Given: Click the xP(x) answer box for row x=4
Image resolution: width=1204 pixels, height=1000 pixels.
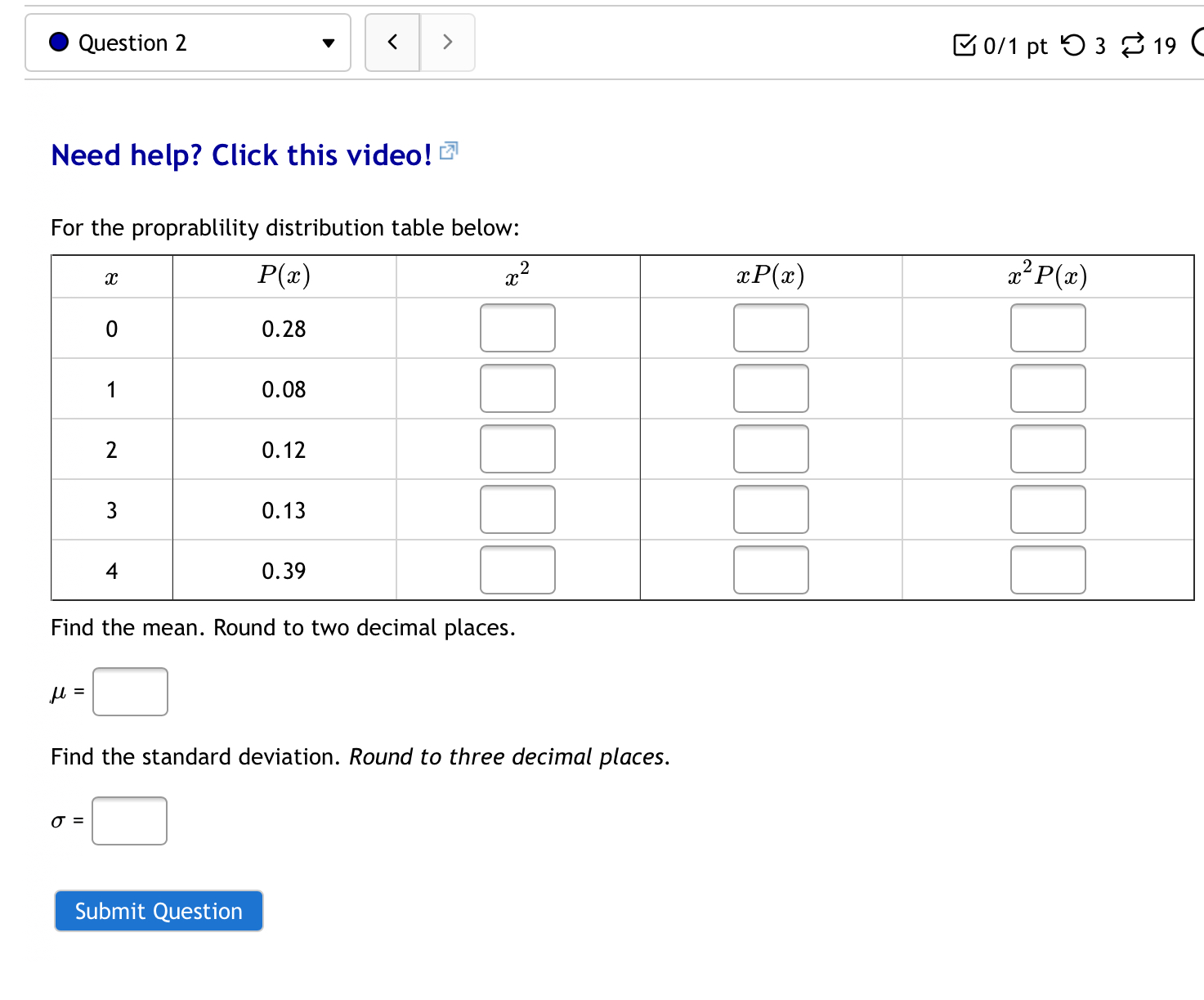Looking at the screenshot, I should (x=771, y=569).
